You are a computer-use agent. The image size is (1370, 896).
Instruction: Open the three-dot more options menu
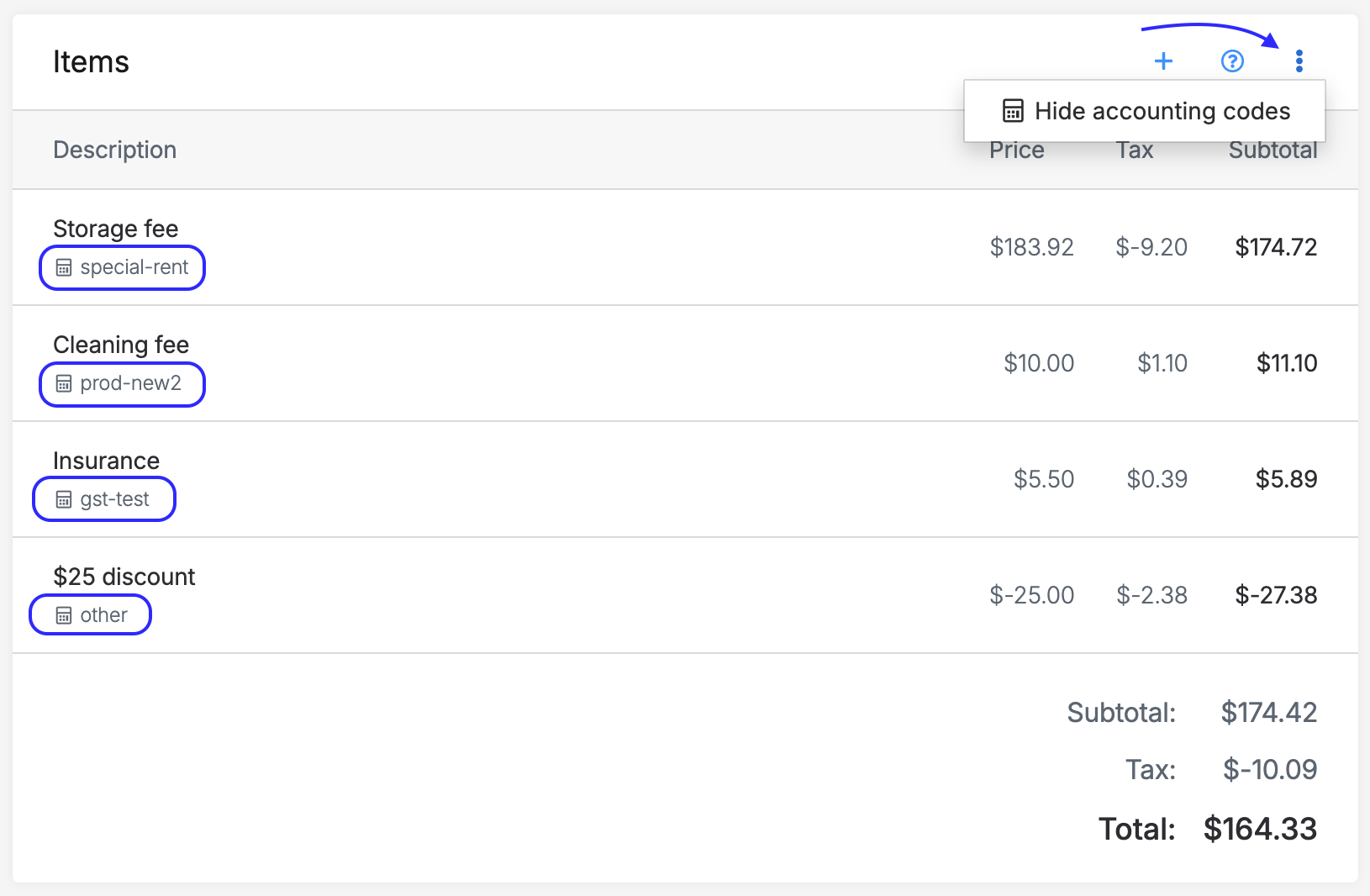(1299, 61)
